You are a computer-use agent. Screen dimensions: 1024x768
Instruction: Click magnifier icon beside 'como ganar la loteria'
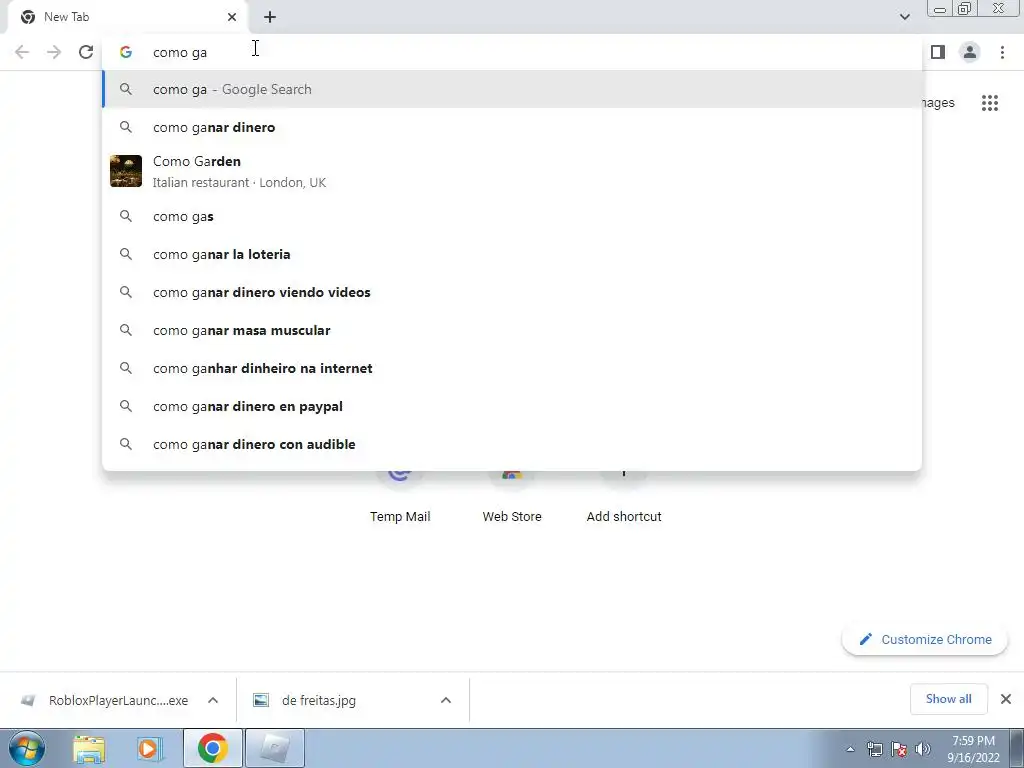pos(126,254)
